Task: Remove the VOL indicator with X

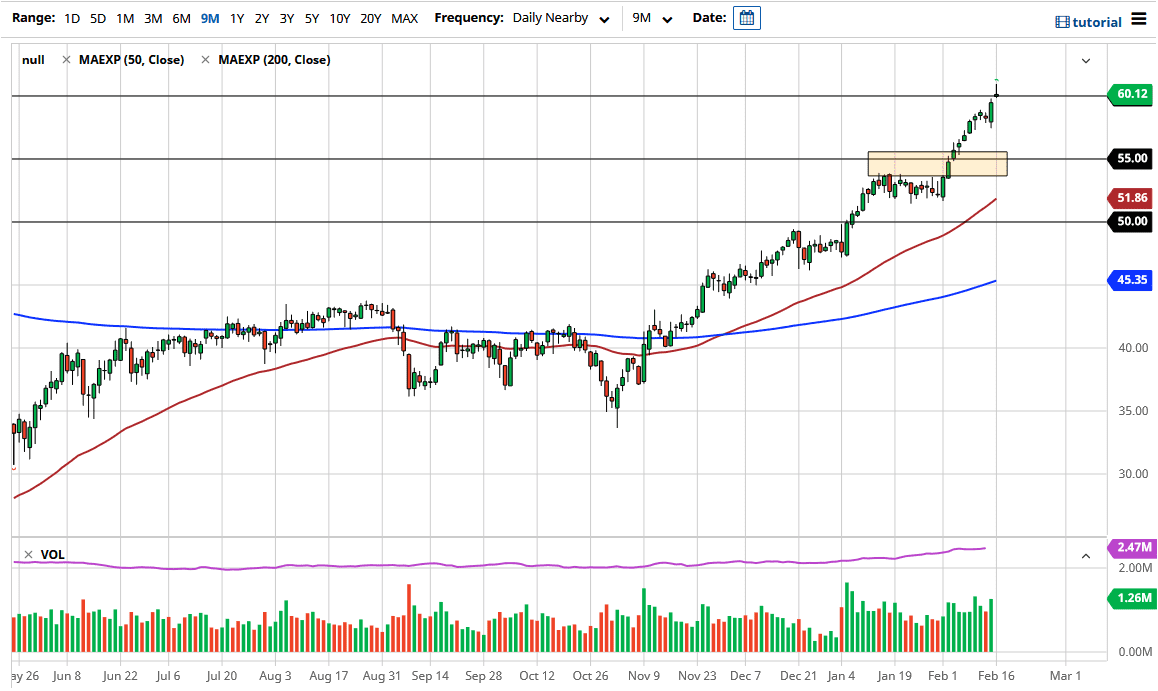Action: pyautogui.click(x=28, y=554)
